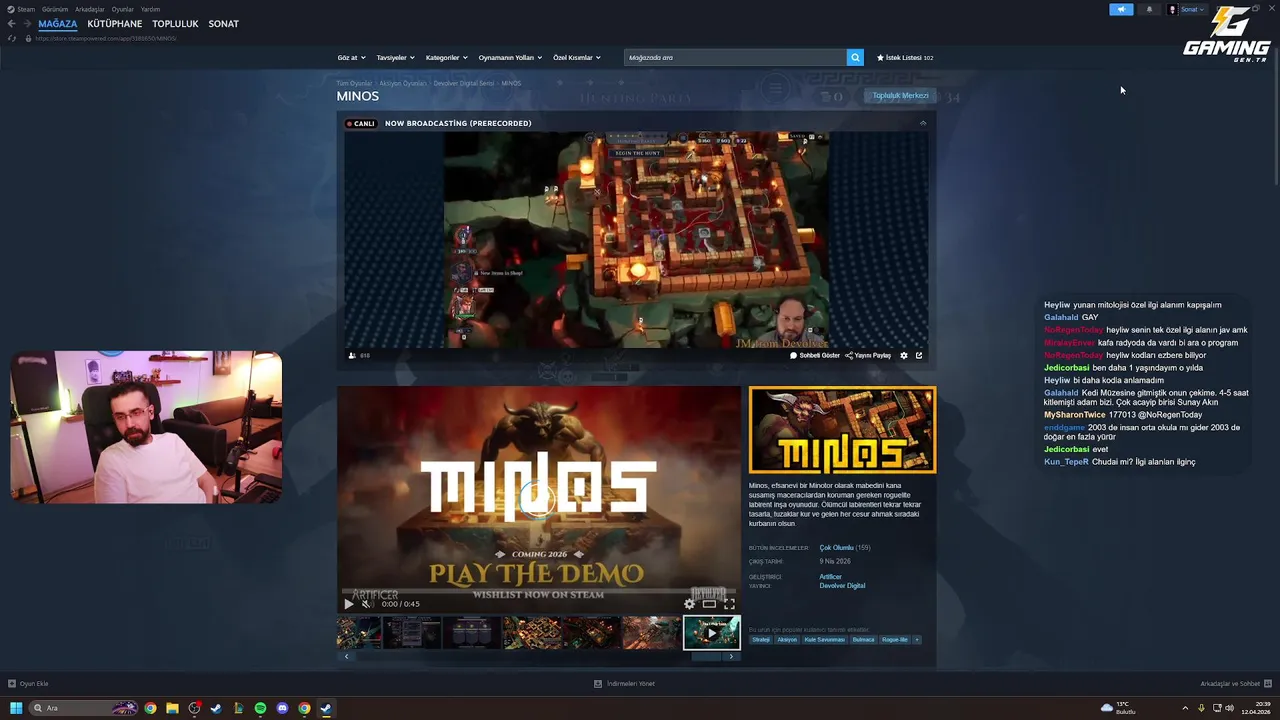Image resolution: width=1280 pixels, height=720 pixels.
Task: Open the İstek Listesi wishlist link
Action: (x=905, y=57)
